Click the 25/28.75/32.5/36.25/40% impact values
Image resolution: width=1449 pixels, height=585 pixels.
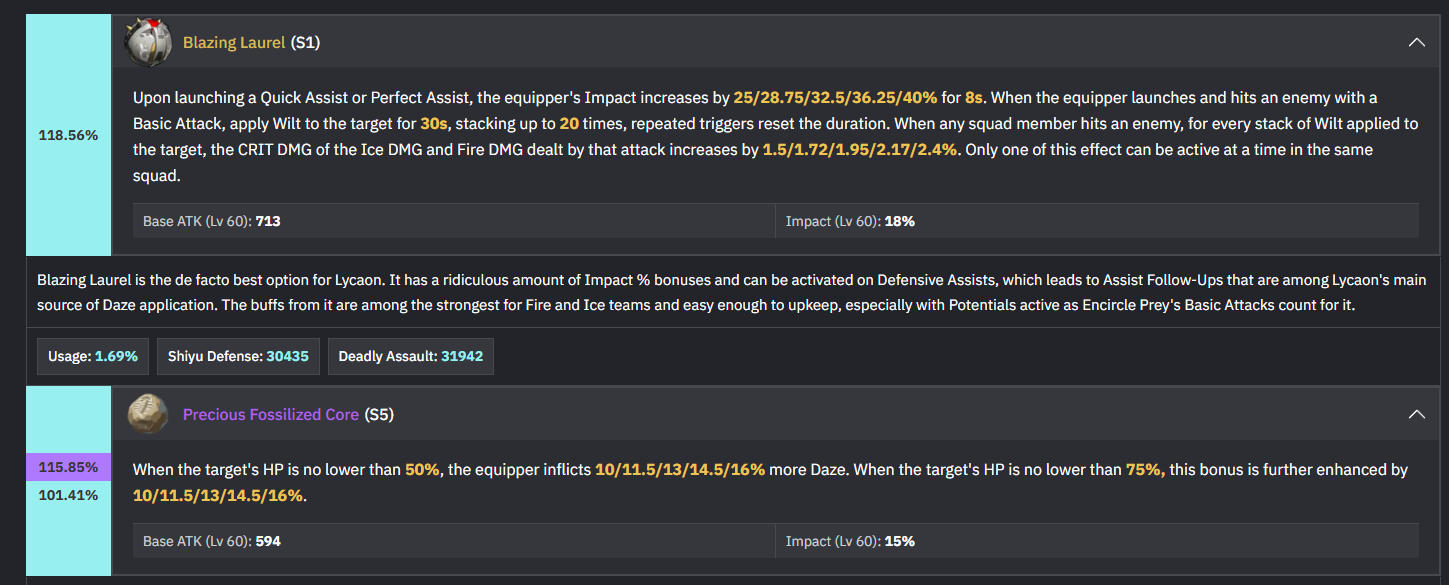point(835,97)
